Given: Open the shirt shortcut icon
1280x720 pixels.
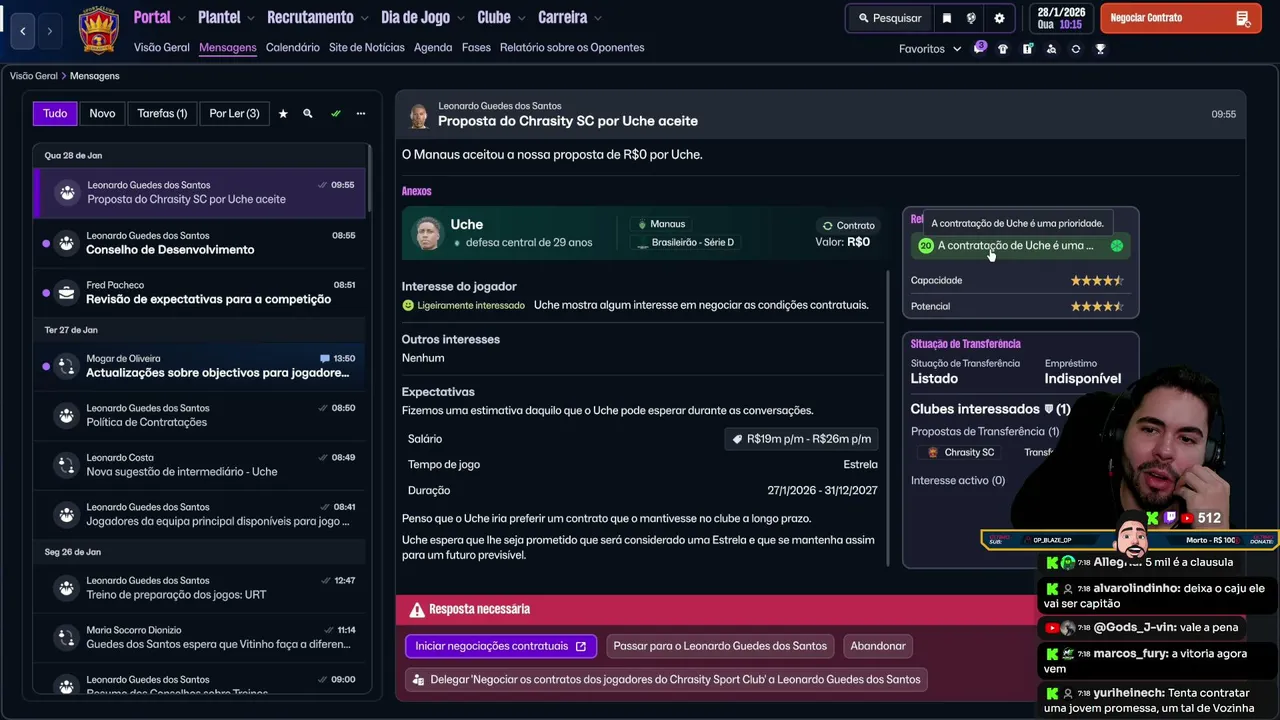Looking at the screenshot, I should point(1003,49).
